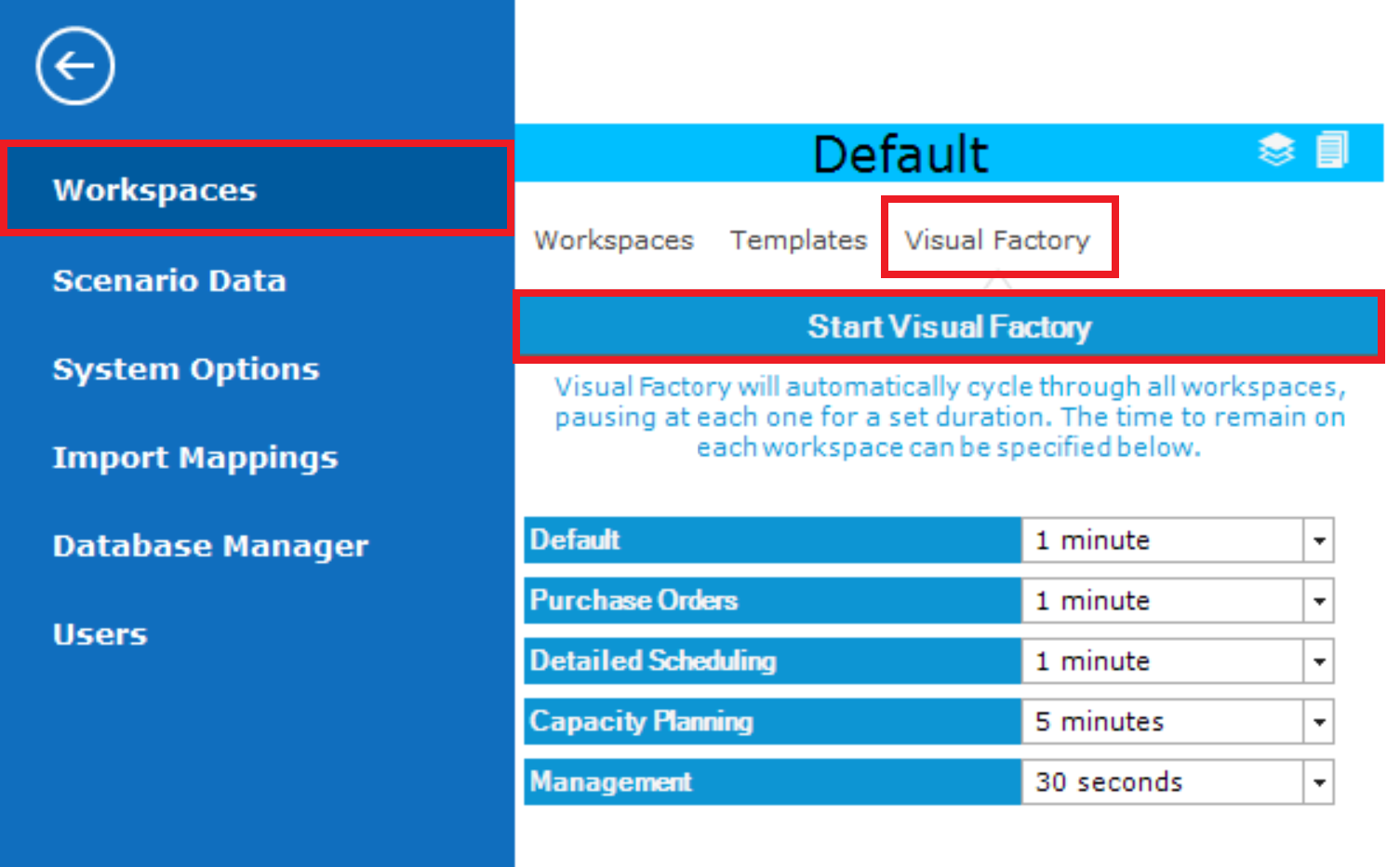Select the Default workspace row label
Image resolution: width=1400 pixels, height=867 pixels.
(773, 540)
